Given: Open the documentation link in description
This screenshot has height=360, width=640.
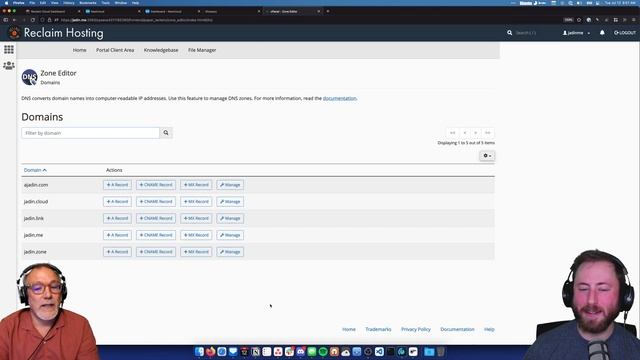Looking at the screenshot, I should pos(340,98).
